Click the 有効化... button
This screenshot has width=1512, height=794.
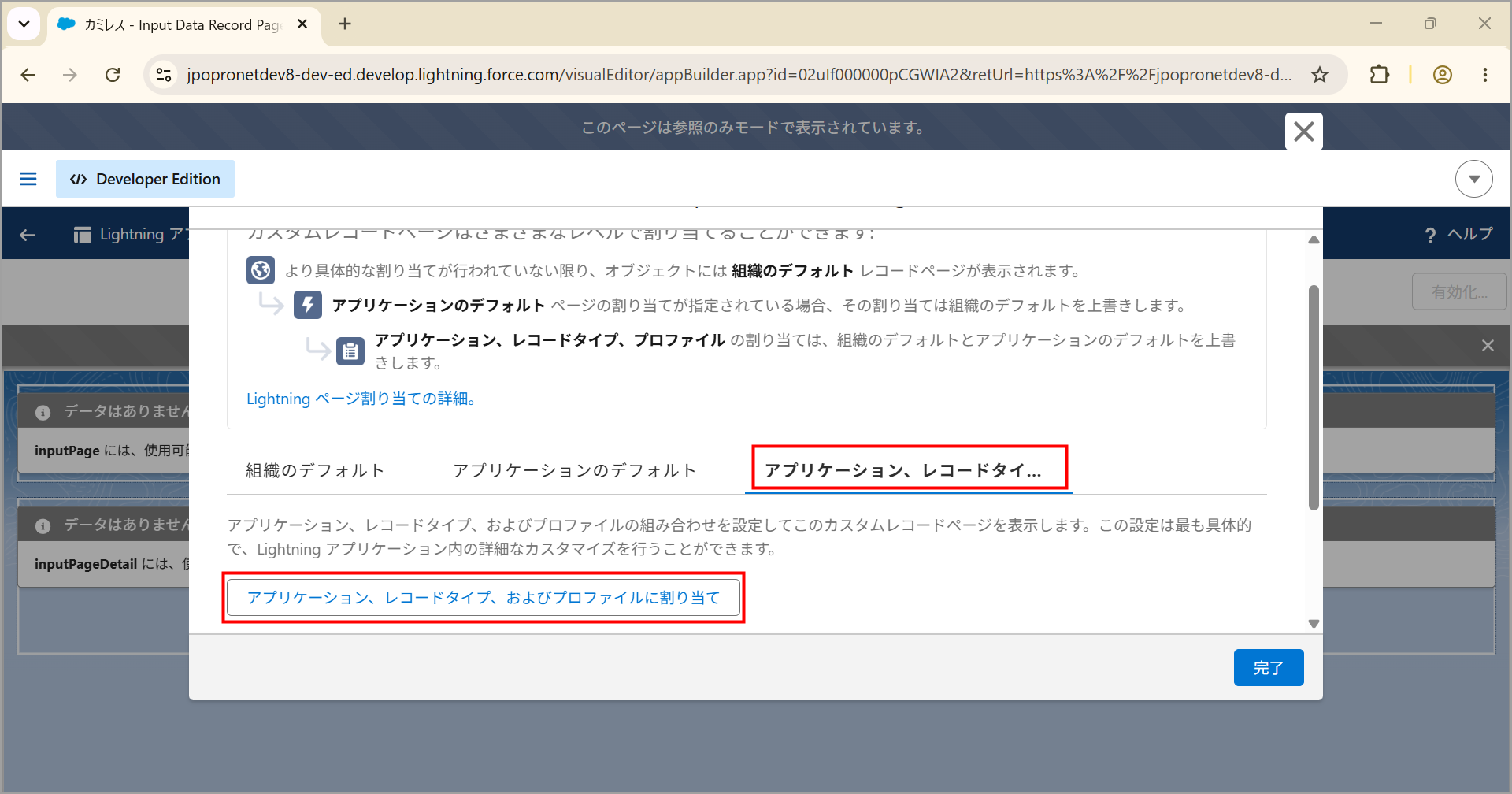click(1459, 292)
